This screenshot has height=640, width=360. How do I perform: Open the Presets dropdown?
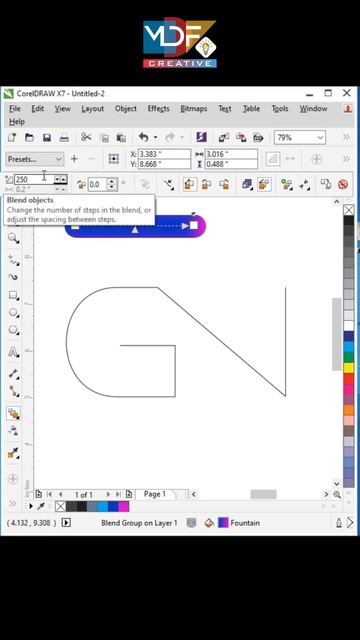35,159
